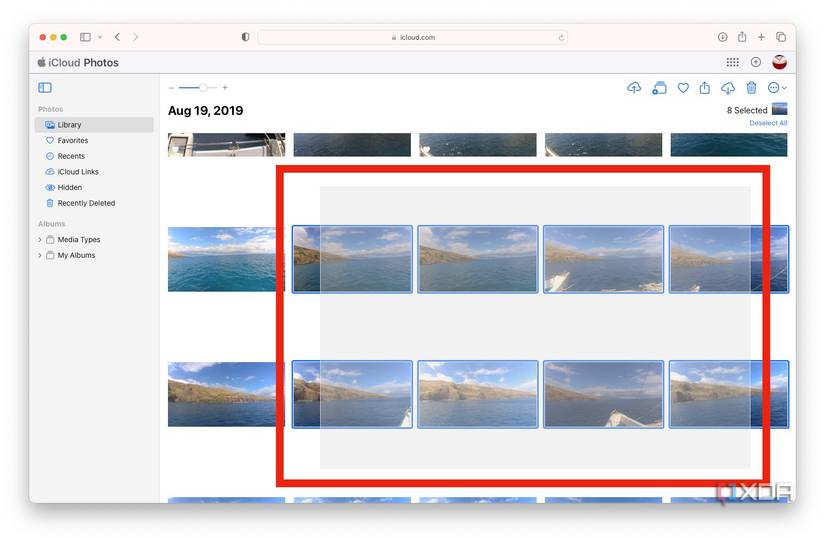Reload the page with the refresh icon
The image size is (825, 538).
point(561,37)
